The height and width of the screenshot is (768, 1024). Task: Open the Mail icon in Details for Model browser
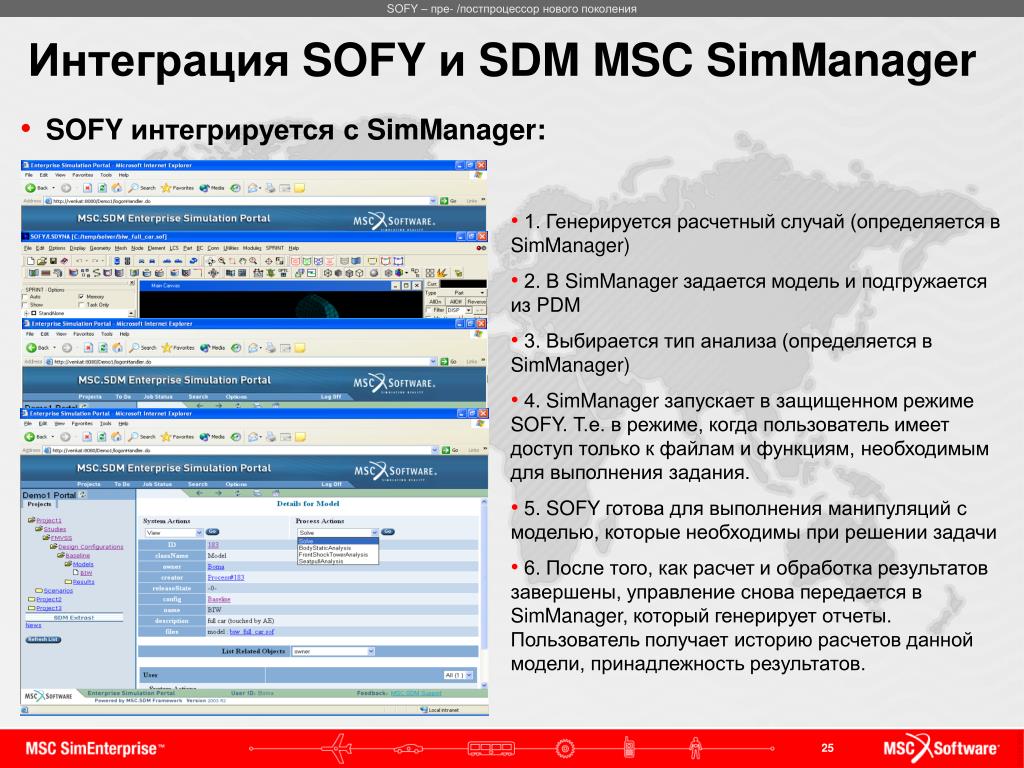pos(255,436)
